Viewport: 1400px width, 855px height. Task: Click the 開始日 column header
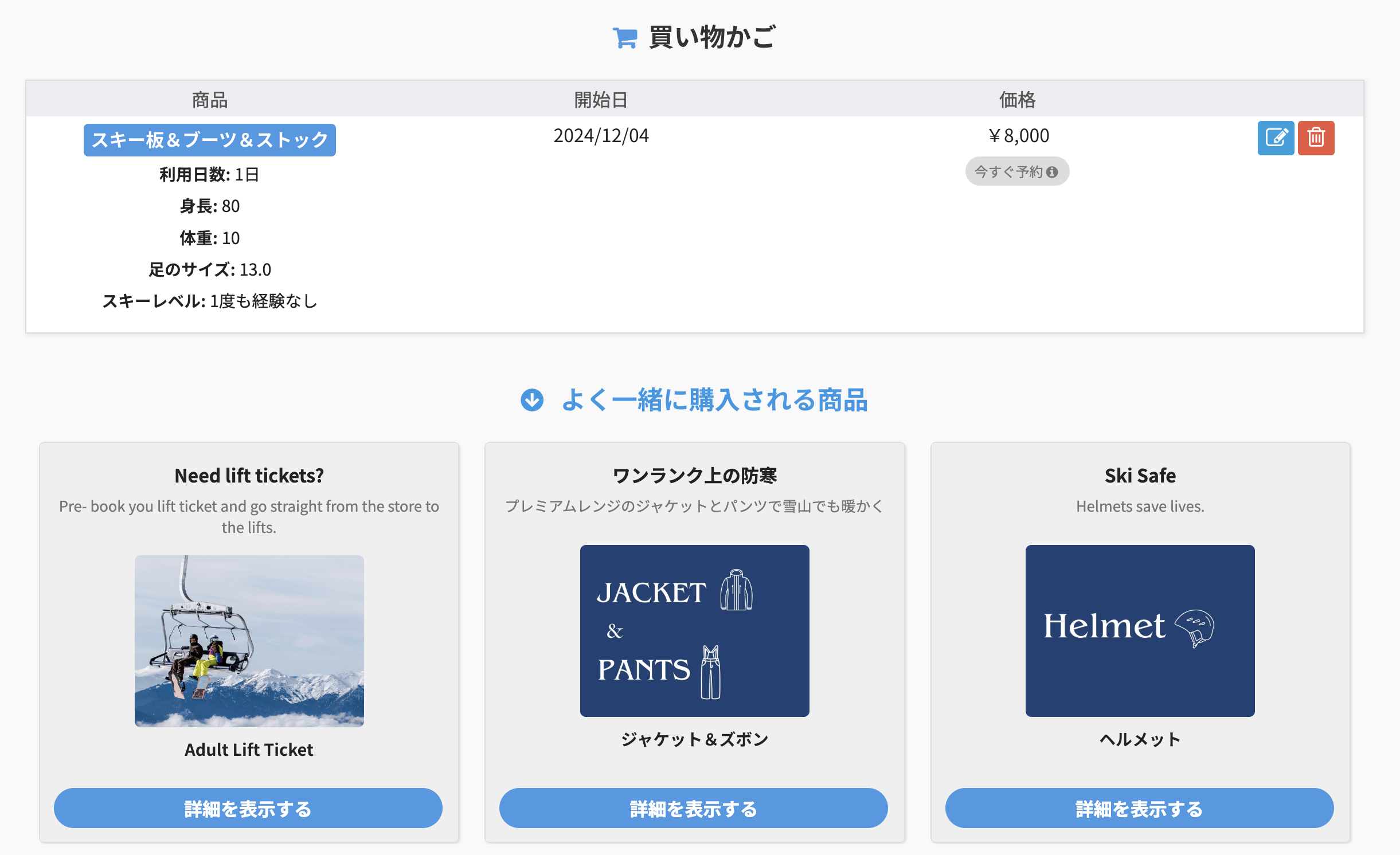pos(601,100)
